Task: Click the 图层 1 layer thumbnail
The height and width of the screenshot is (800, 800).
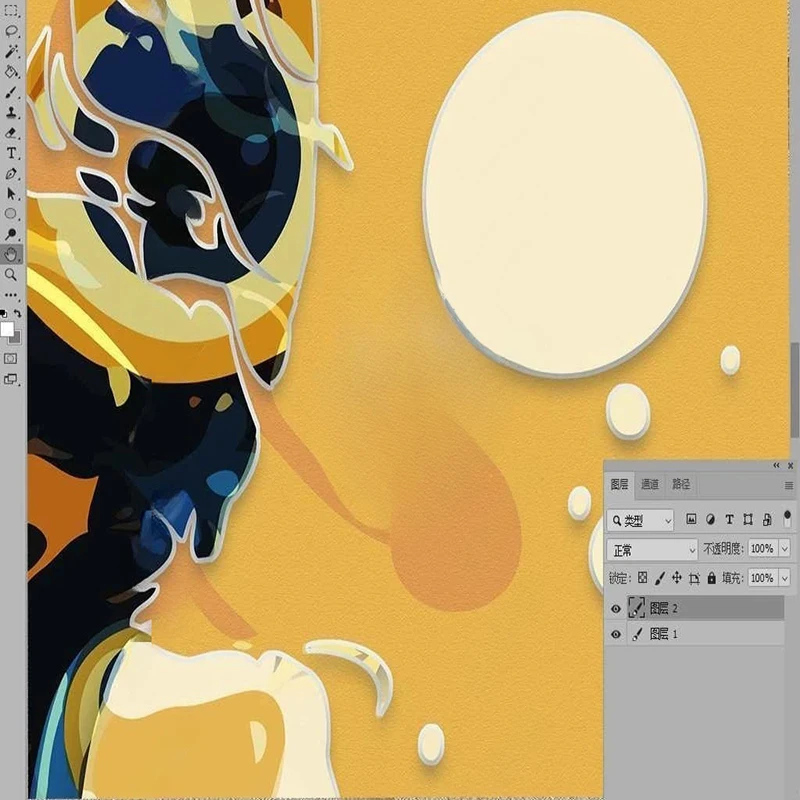Action: 636,634
